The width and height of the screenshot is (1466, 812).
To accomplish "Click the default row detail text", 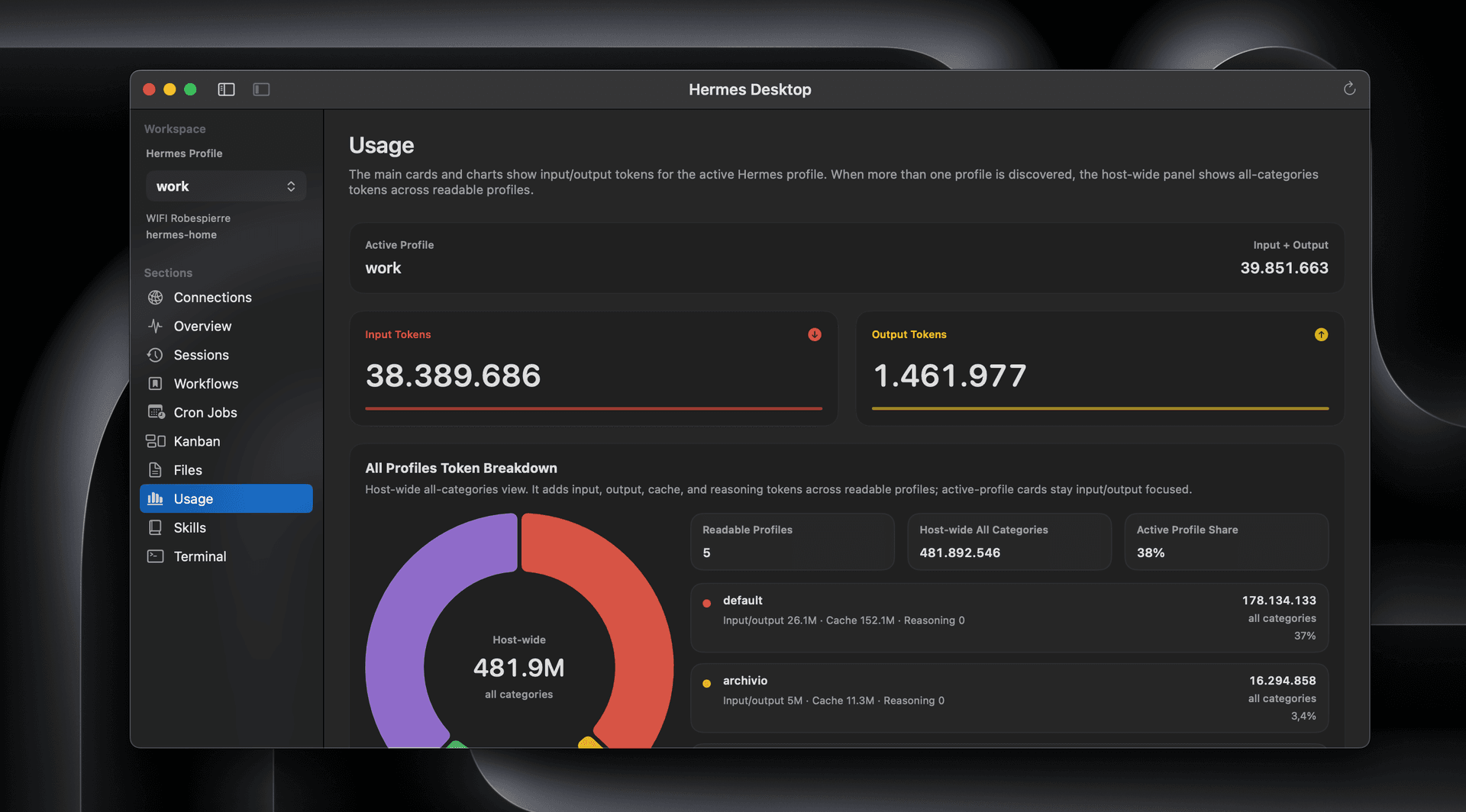I will pyautogui.click(x=844, y=620).
